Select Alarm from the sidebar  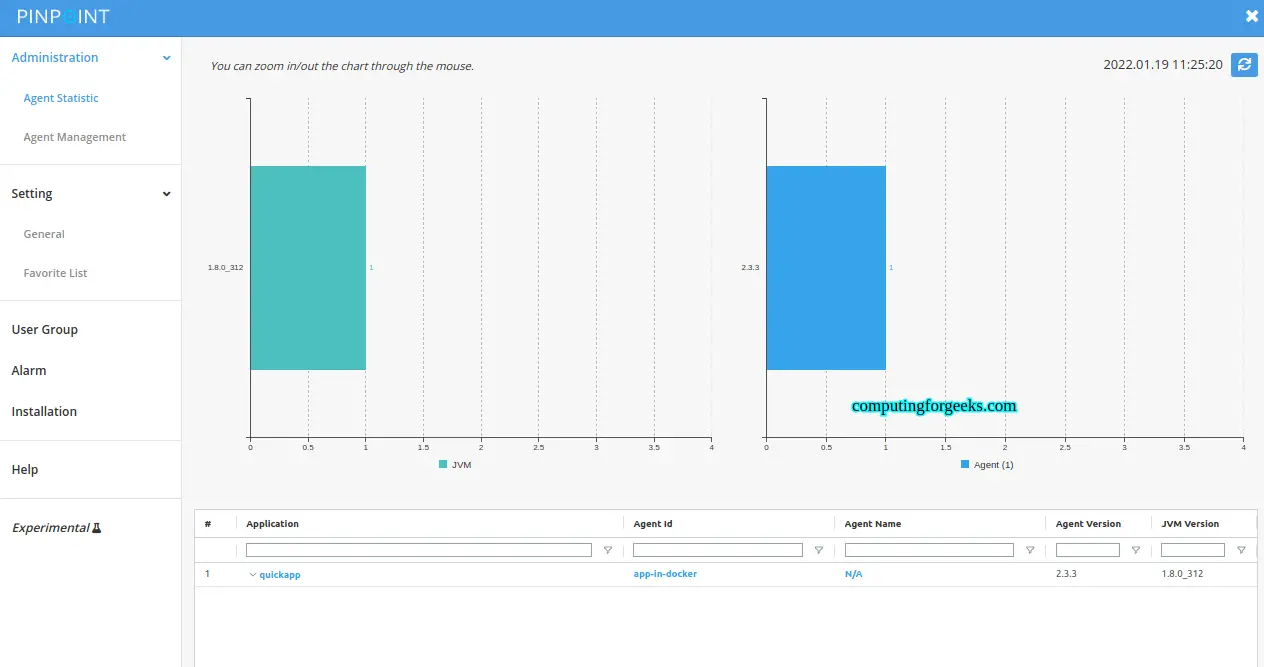[x=29, y=370]
